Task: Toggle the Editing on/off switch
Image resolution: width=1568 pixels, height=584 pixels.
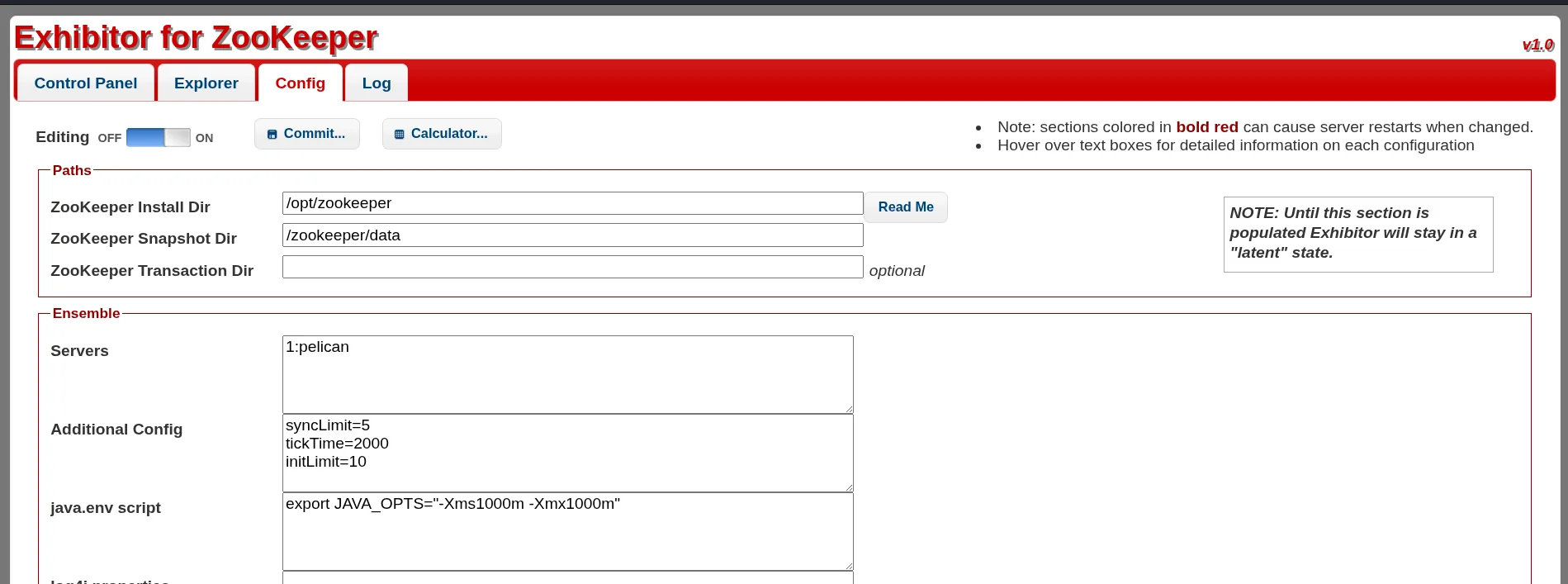Action: (159, 138)
